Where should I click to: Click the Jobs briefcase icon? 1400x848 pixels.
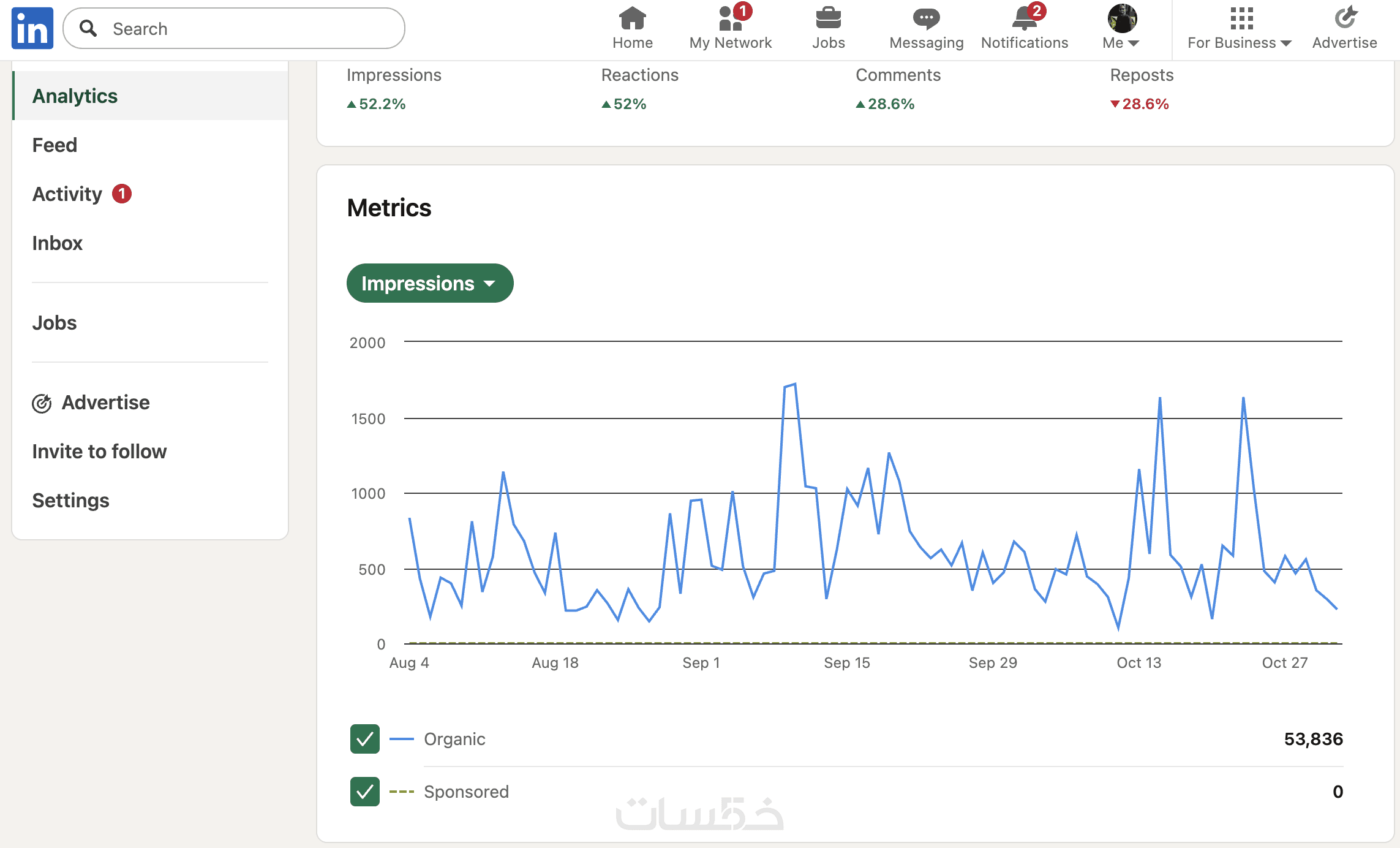pyautogui.click(x=828, y=18)
